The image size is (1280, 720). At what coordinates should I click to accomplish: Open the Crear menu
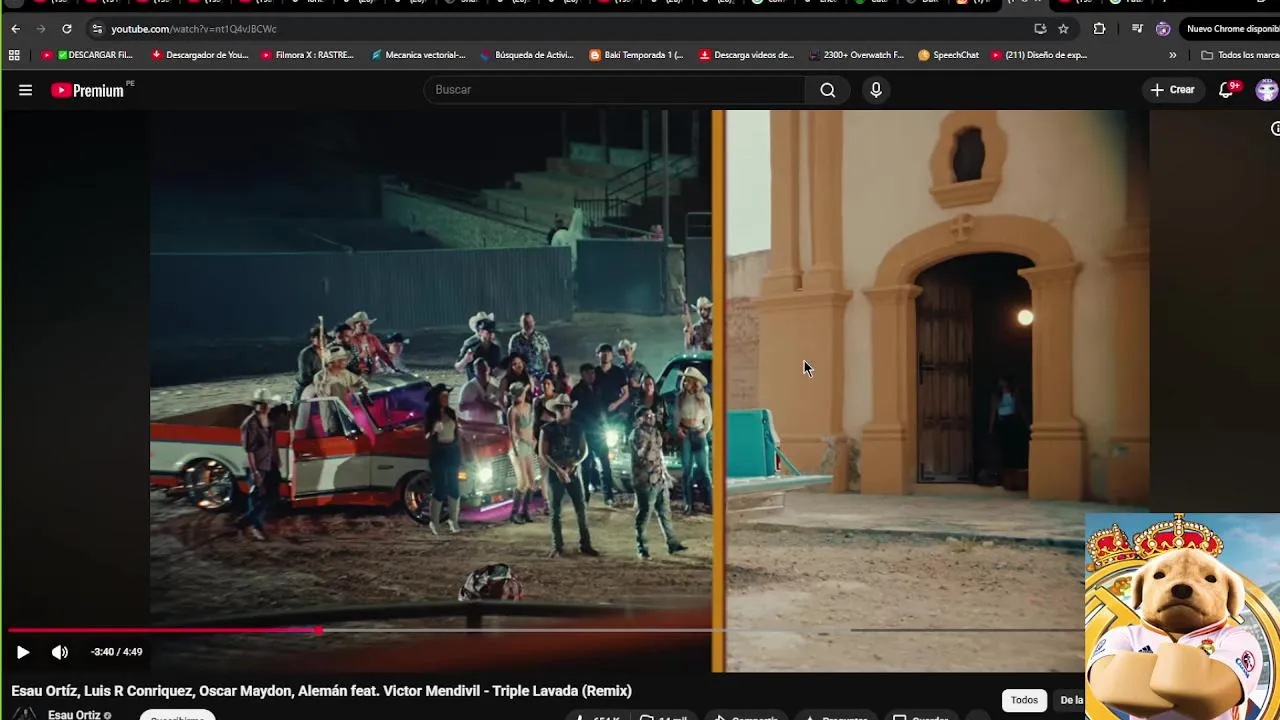1172,90
